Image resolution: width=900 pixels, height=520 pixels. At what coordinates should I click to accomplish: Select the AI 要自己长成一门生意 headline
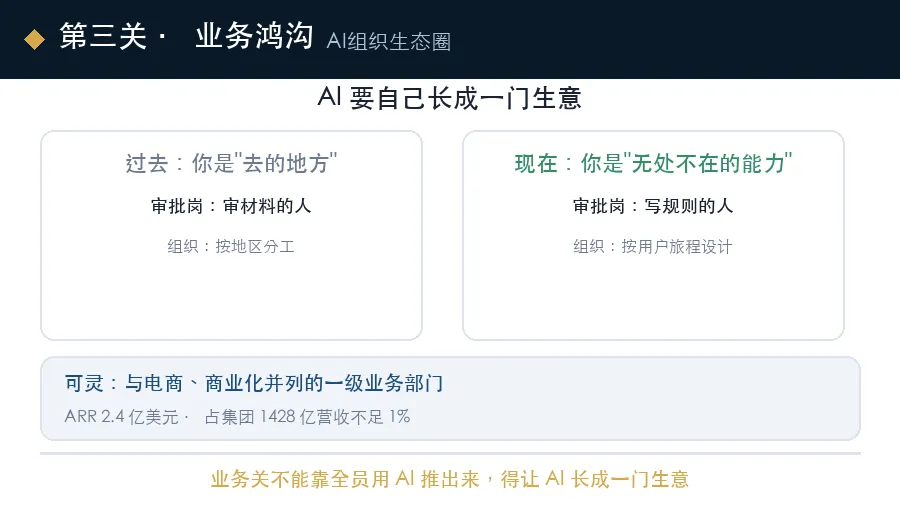449,98
